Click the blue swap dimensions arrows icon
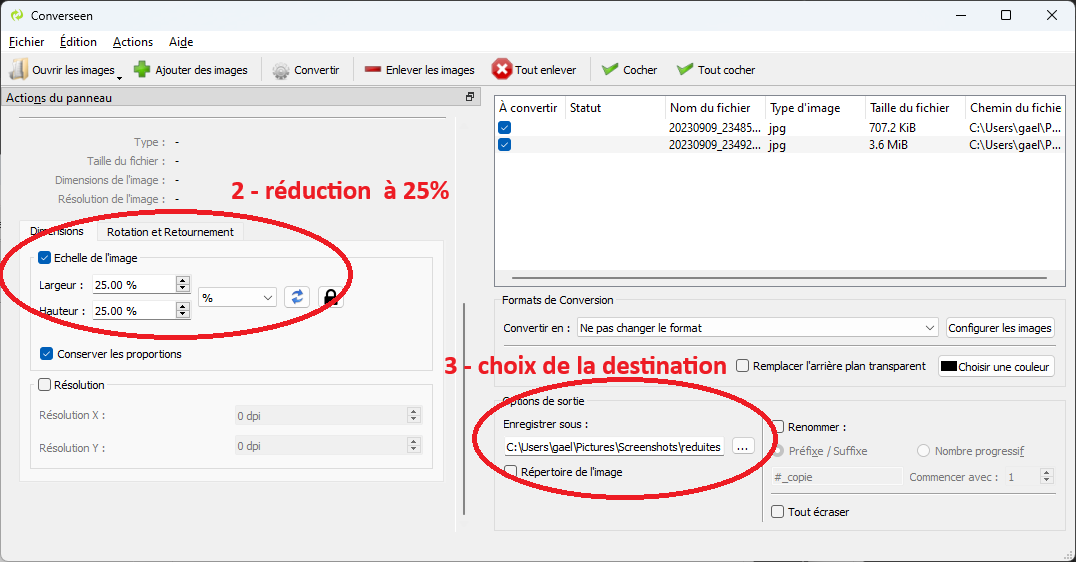 click(x=297, y=297)
